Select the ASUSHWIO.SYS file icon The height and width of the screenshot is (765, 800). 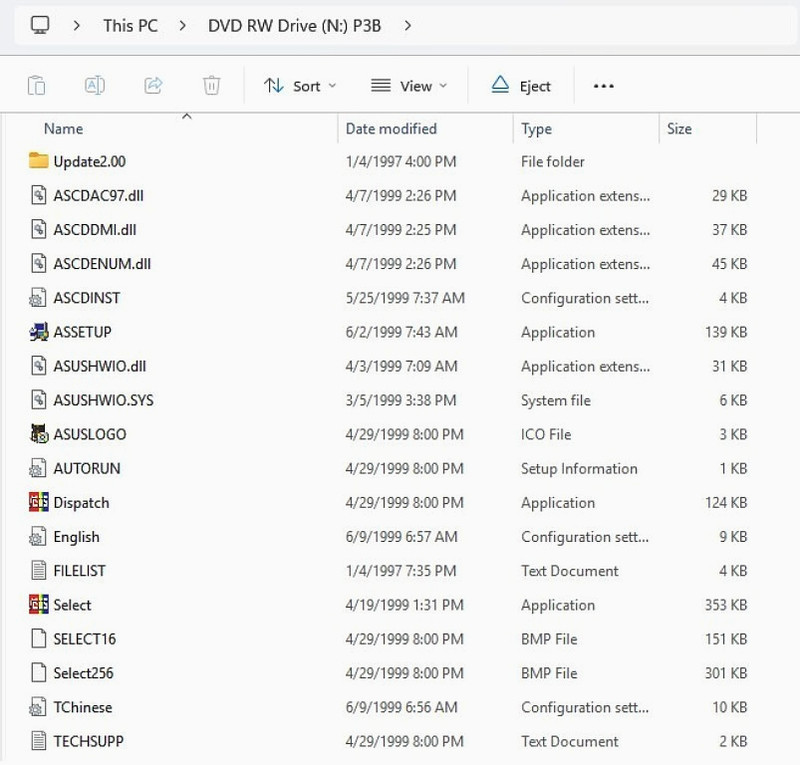coord(38,400)
